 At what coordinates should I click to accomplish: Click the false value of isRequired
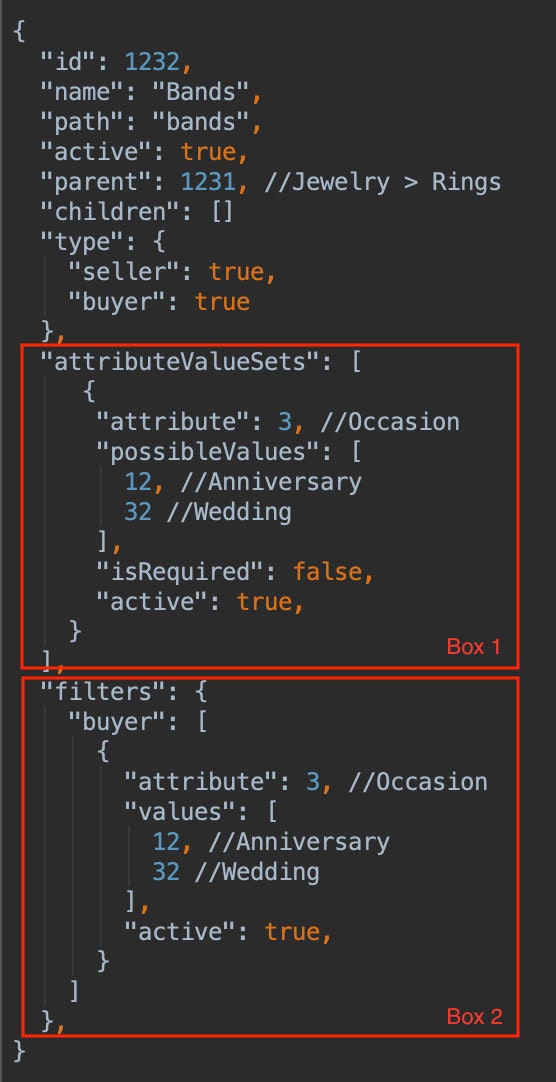tap(326, 572)
